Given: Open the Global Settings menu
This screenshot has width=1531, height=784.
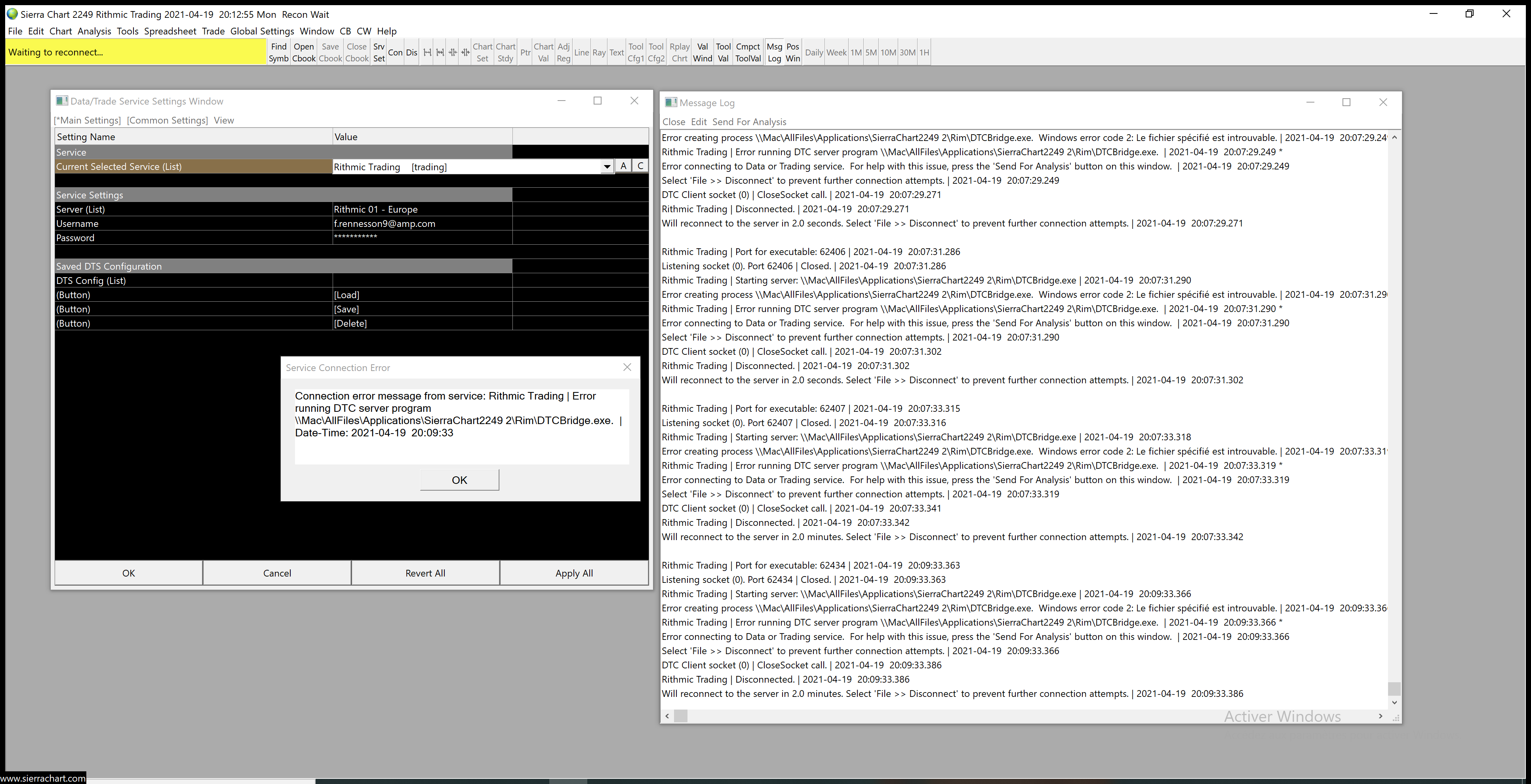Looking at the screenshot, I should tap(261, 31).
